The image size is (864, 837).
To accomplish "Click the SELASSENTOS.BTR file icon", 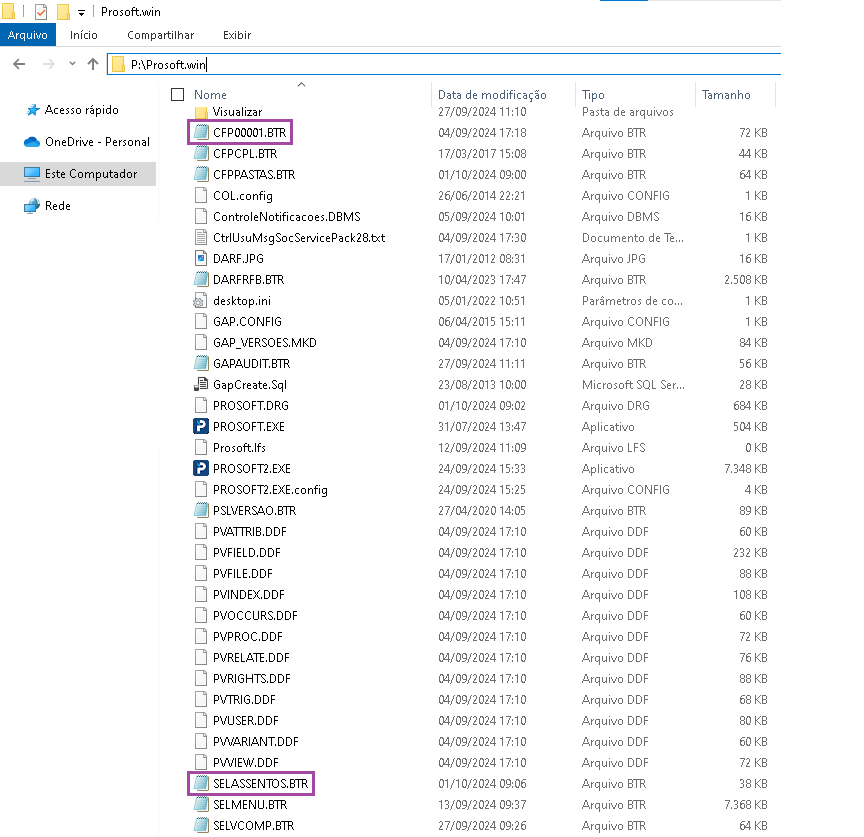I will click(201, 784).
